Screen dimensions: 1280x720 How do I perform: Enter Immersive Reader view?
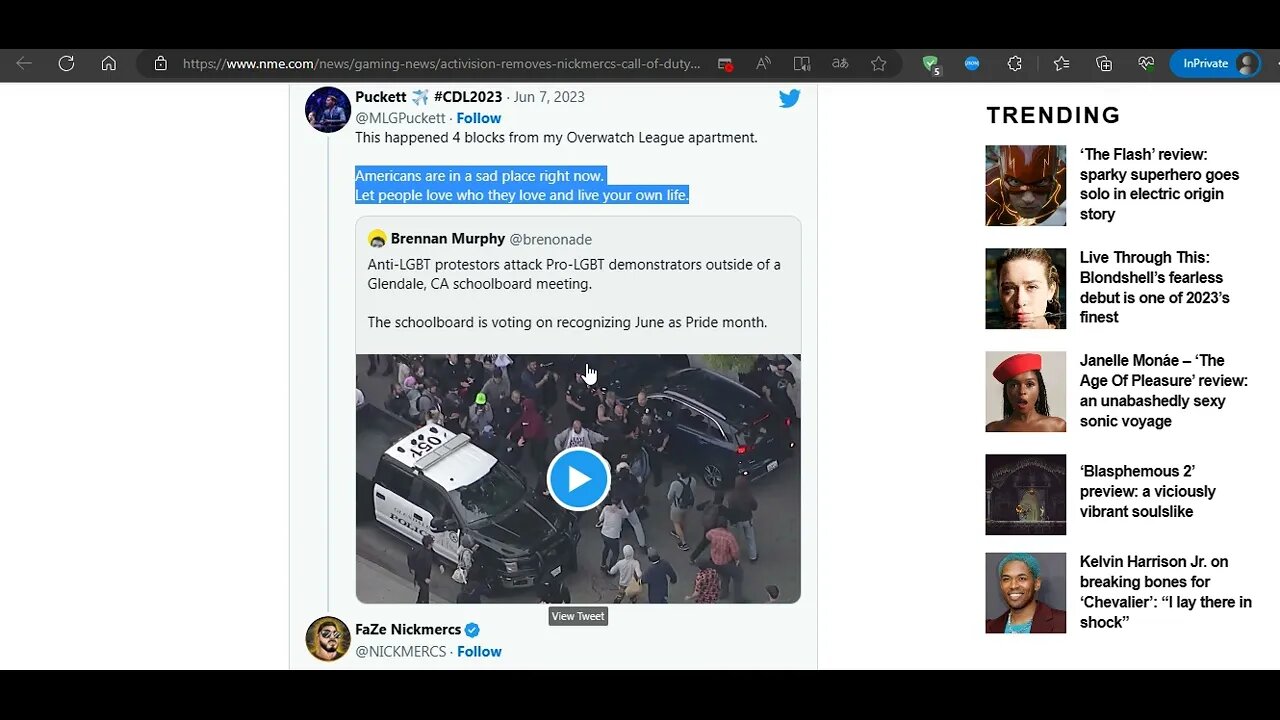(802, 64)
